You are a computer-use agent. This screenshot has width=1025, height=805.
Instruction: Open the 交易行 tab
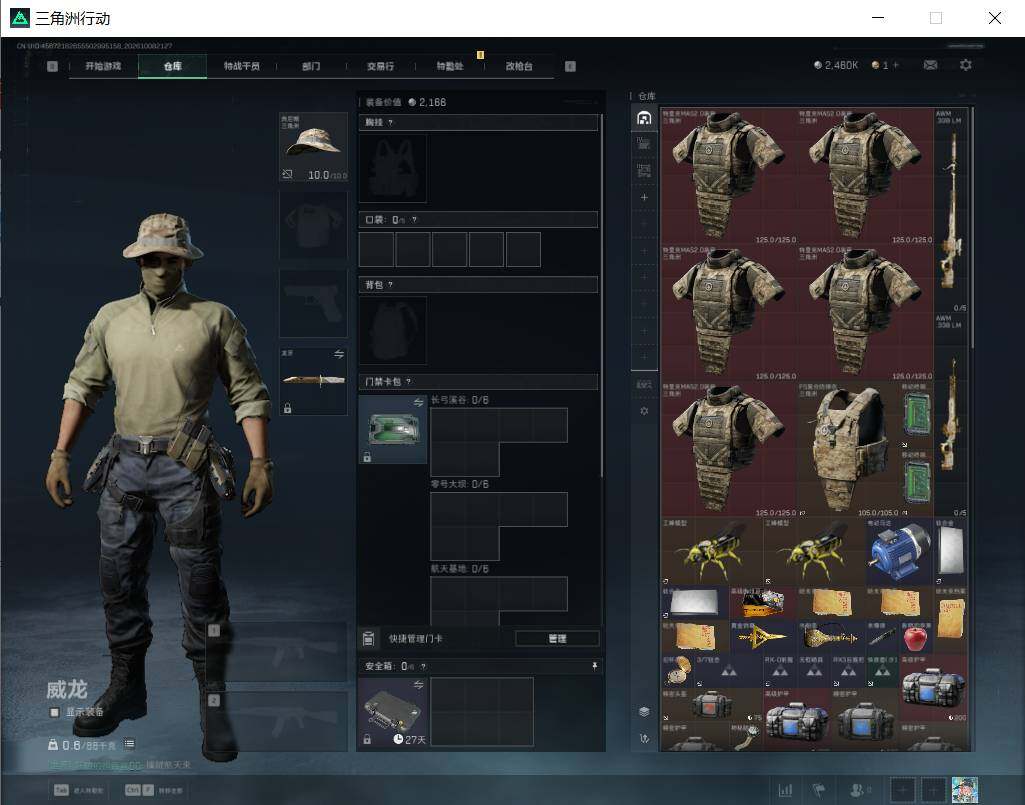[x=380, y=66]
